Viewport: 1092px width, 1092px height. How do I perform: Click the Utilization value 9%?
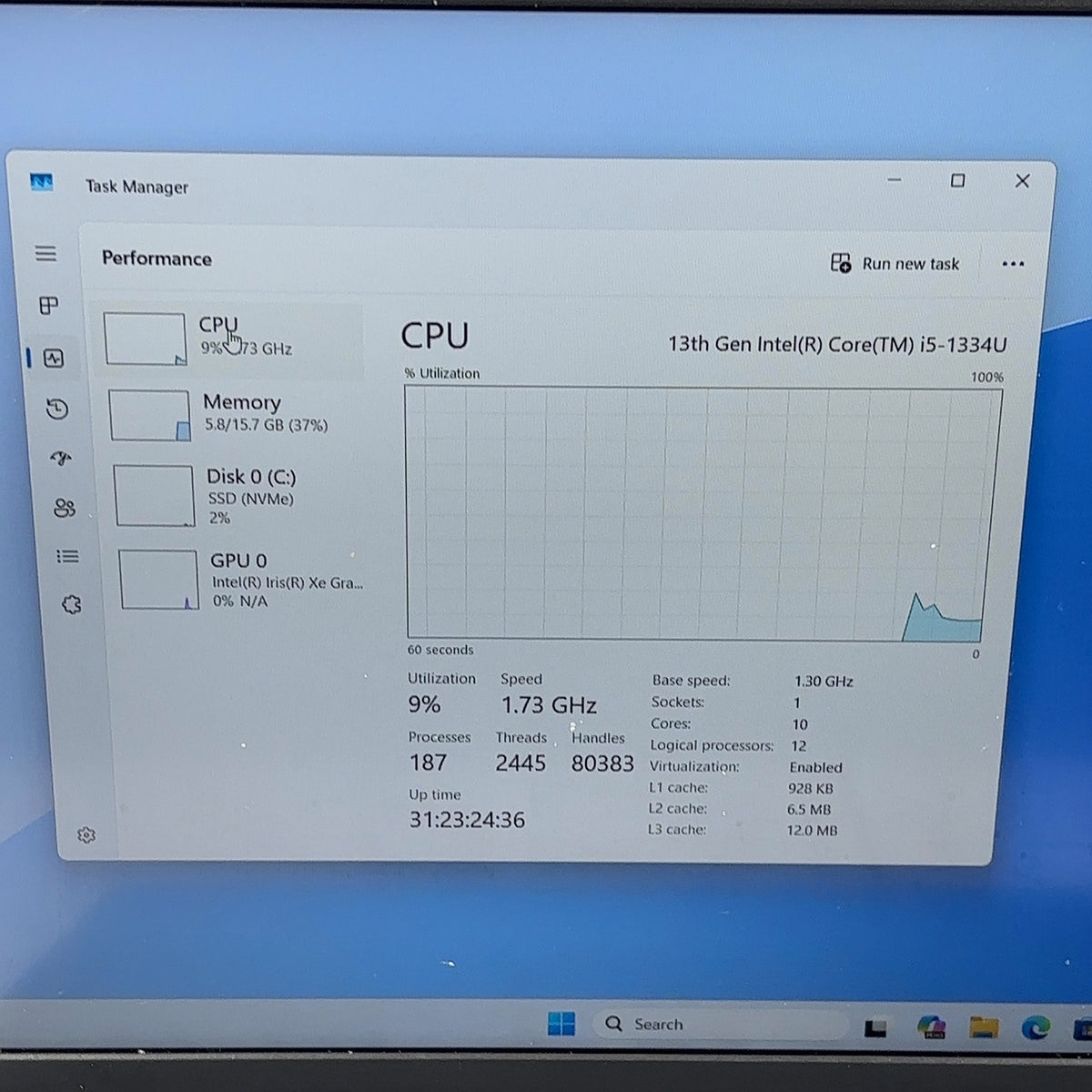click(x=424, y=704)
